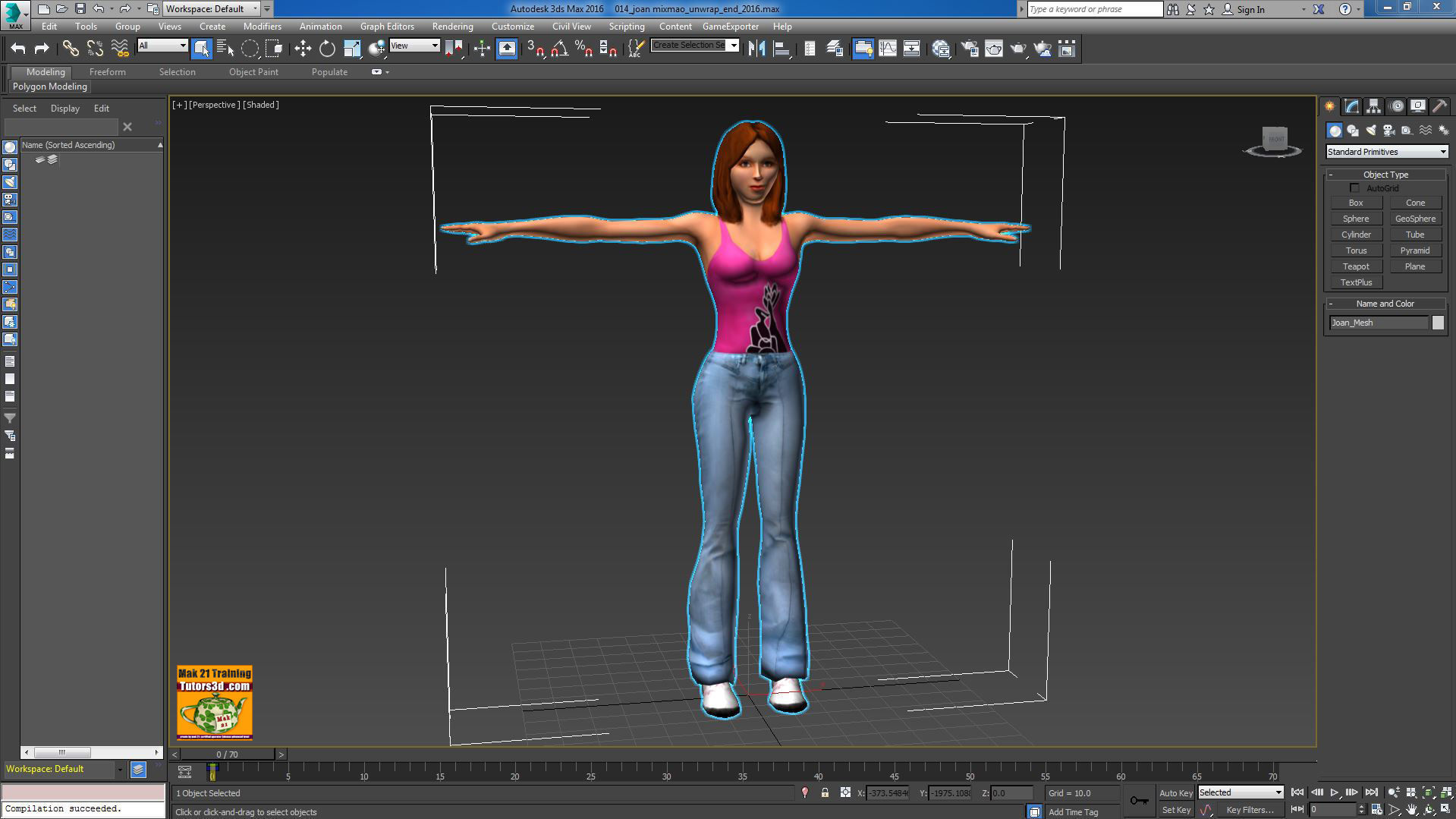Open the object color swatch

pyautogui.click(x=1438, y=323)
